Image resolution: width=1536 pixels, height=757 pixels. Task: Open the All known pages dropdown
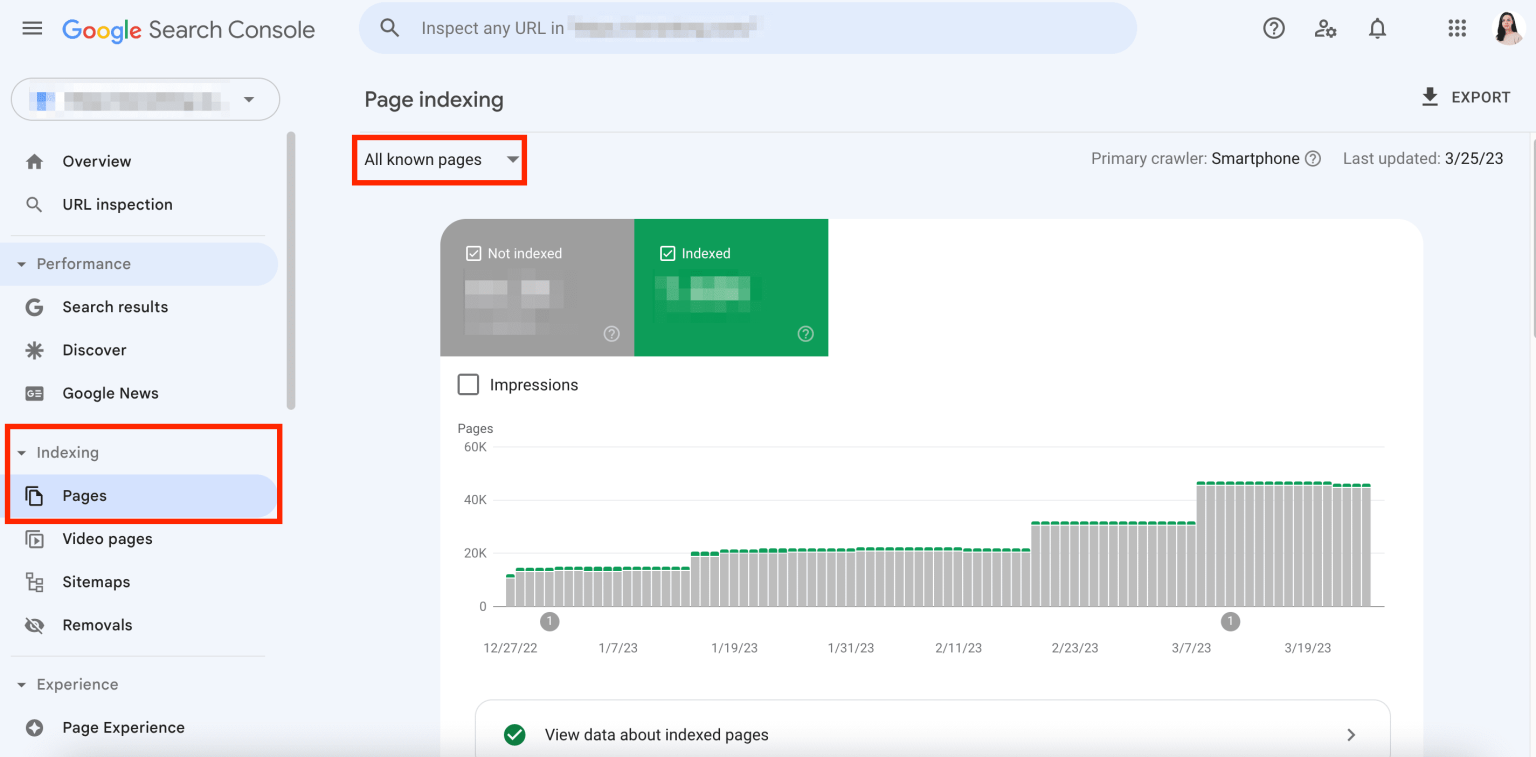(x=438, y=159)
